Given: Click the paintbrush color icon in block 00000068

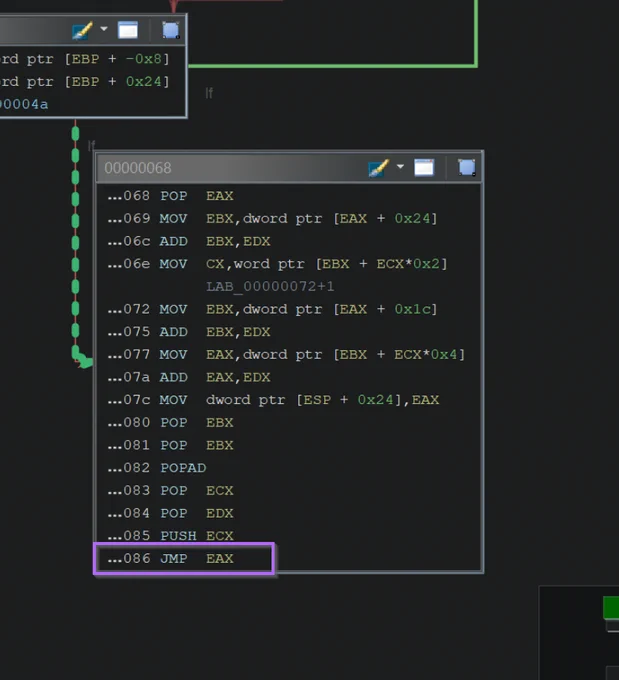Looking at the screenshot, I should coord(378,167).
